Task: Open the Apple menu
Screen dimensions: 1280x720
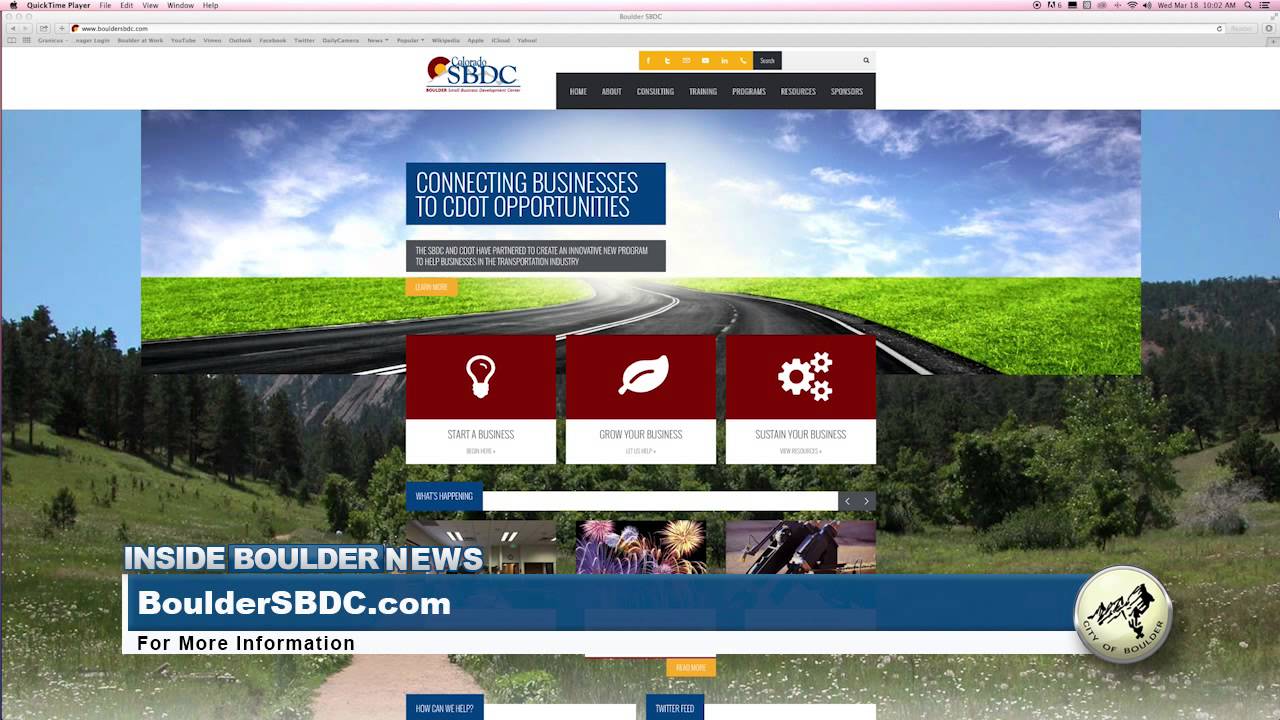Action: (x=13, y=5)
